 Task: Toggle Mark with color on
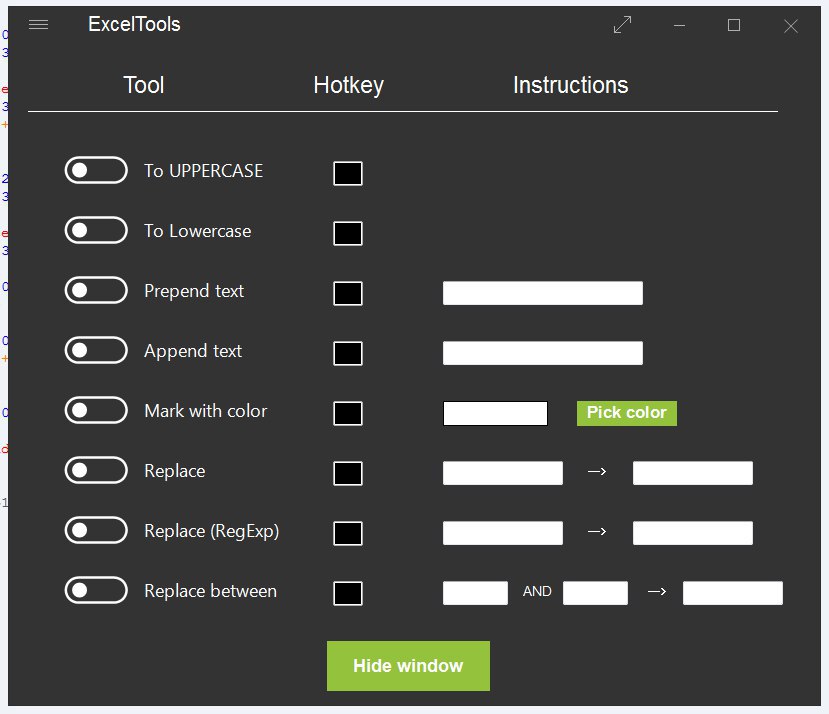(96, 410)
